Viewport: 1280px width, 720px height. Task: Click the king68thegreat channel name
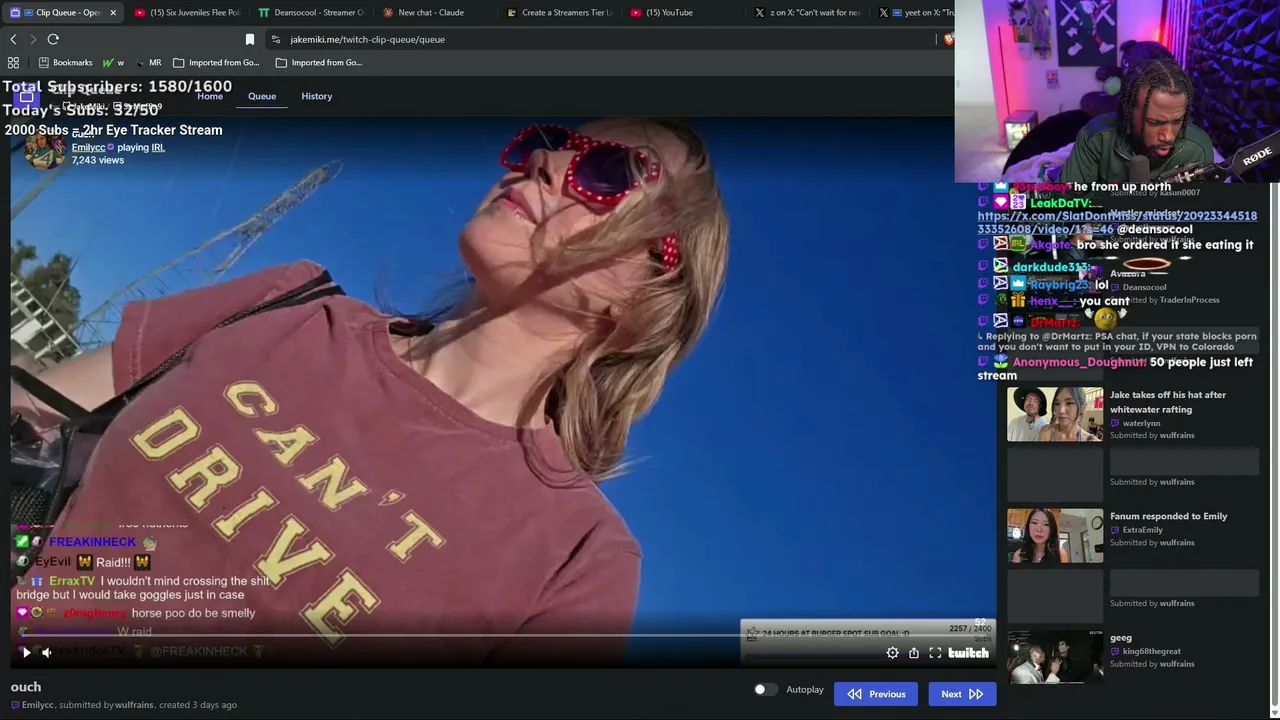[1151, 651]
